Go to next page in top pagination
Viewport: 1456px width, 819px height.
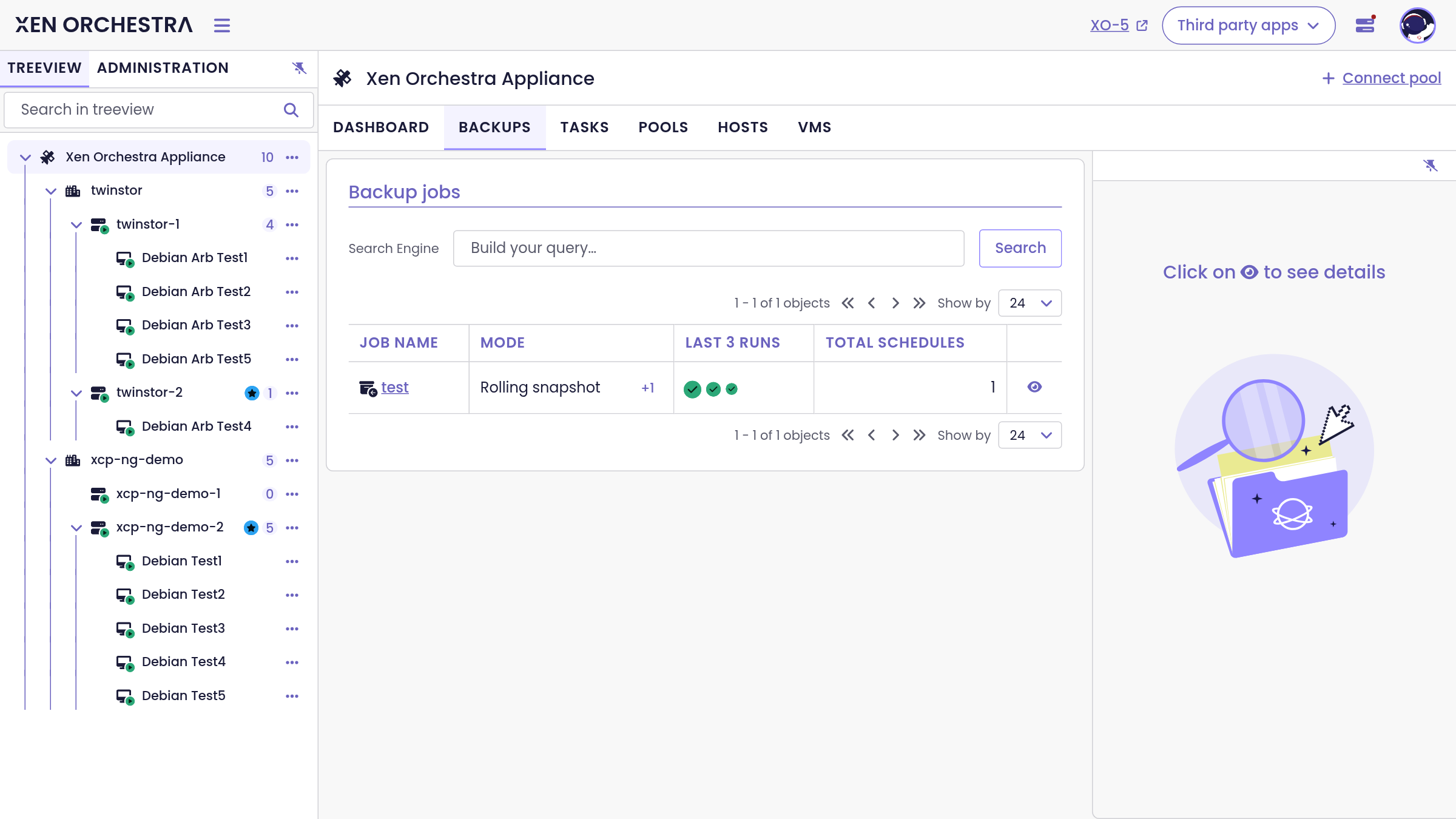895,303
